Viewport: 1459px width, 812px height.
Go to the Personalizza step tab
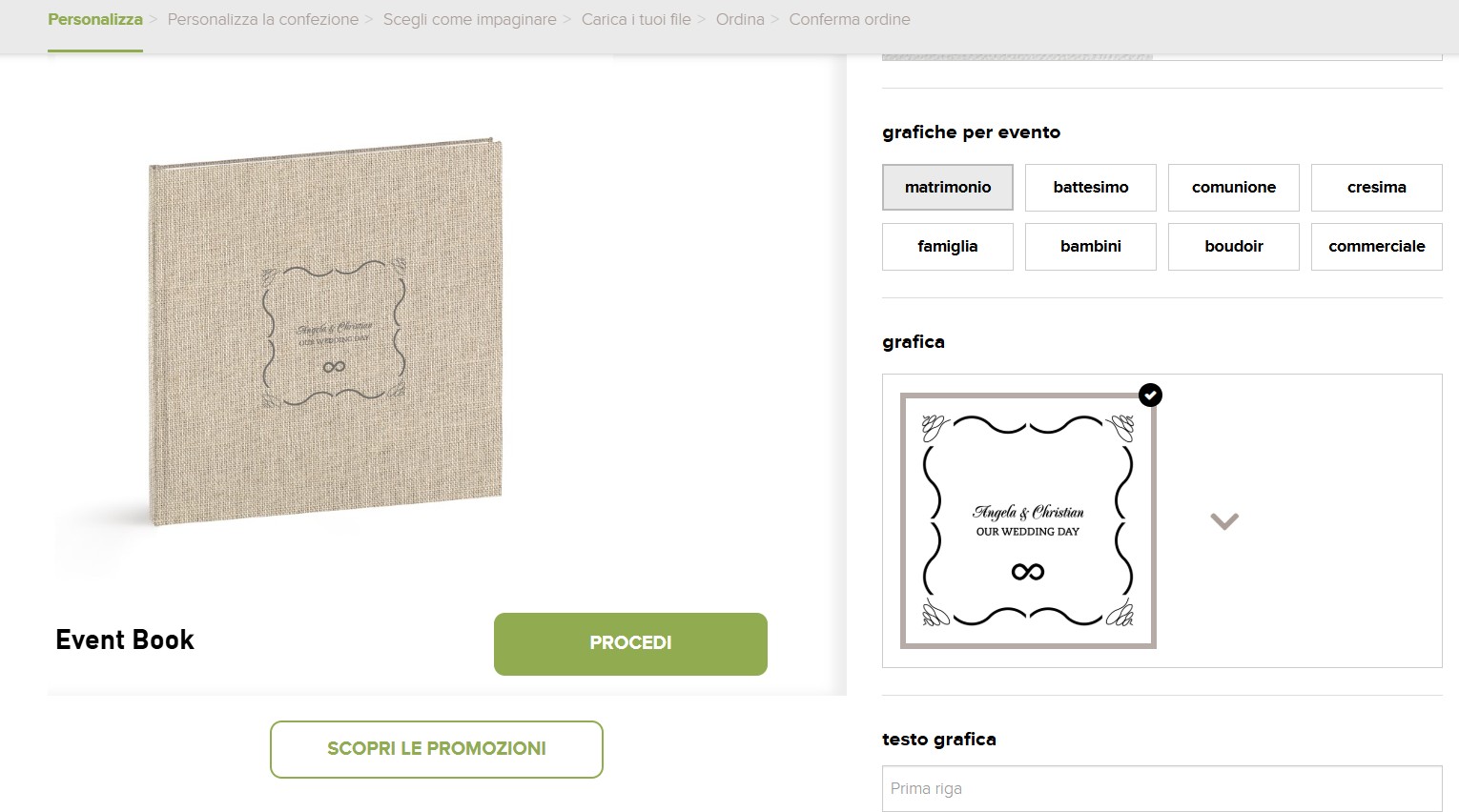tap(95, 19)
